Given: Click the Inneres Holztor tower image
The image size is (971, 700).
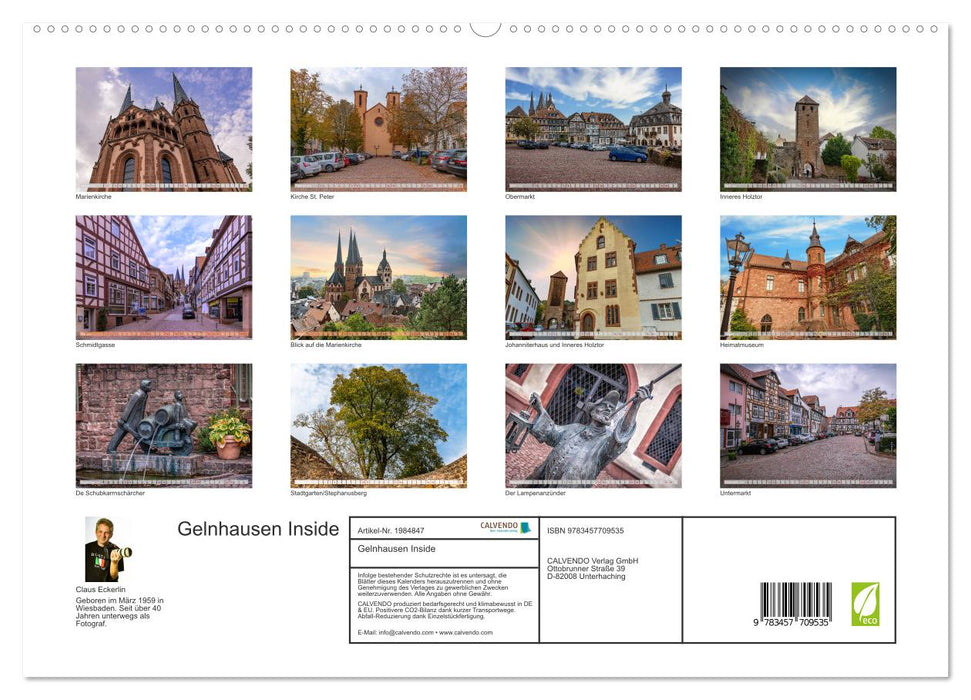Looking at the screenshot, I should pyautogui.click(x=808, y=128).
